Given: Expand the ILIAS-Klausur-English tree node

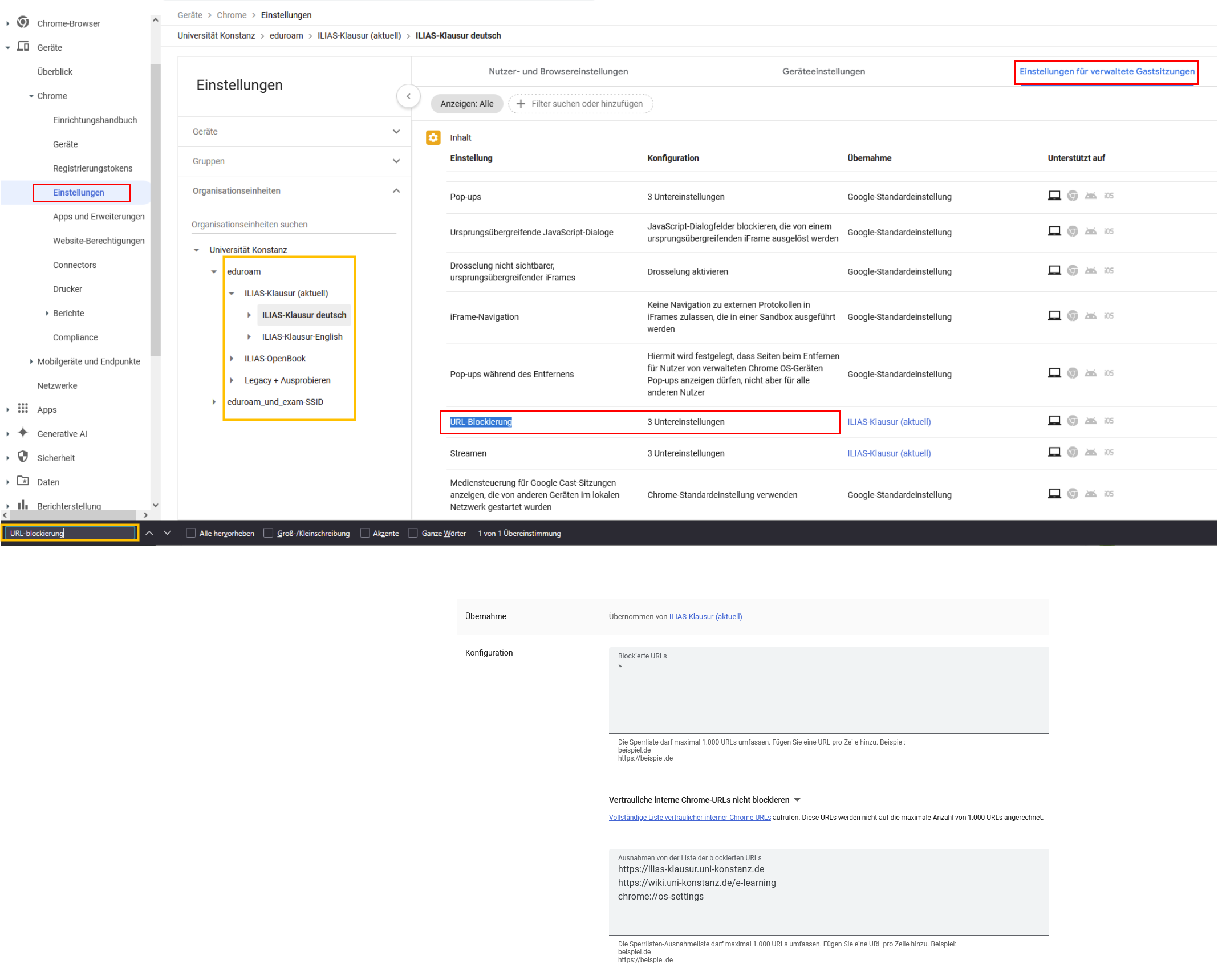Looking at the screenshot, I should click(249, 337).
